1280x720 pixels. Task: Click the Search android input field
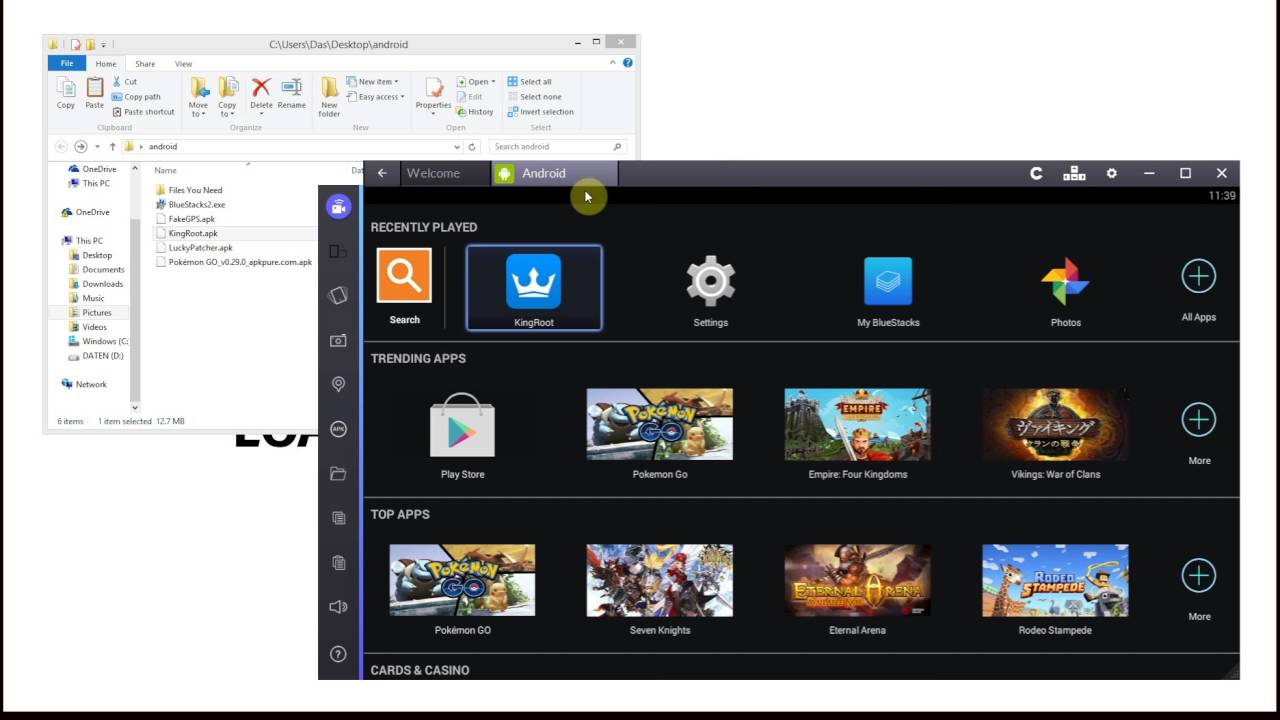559,146
